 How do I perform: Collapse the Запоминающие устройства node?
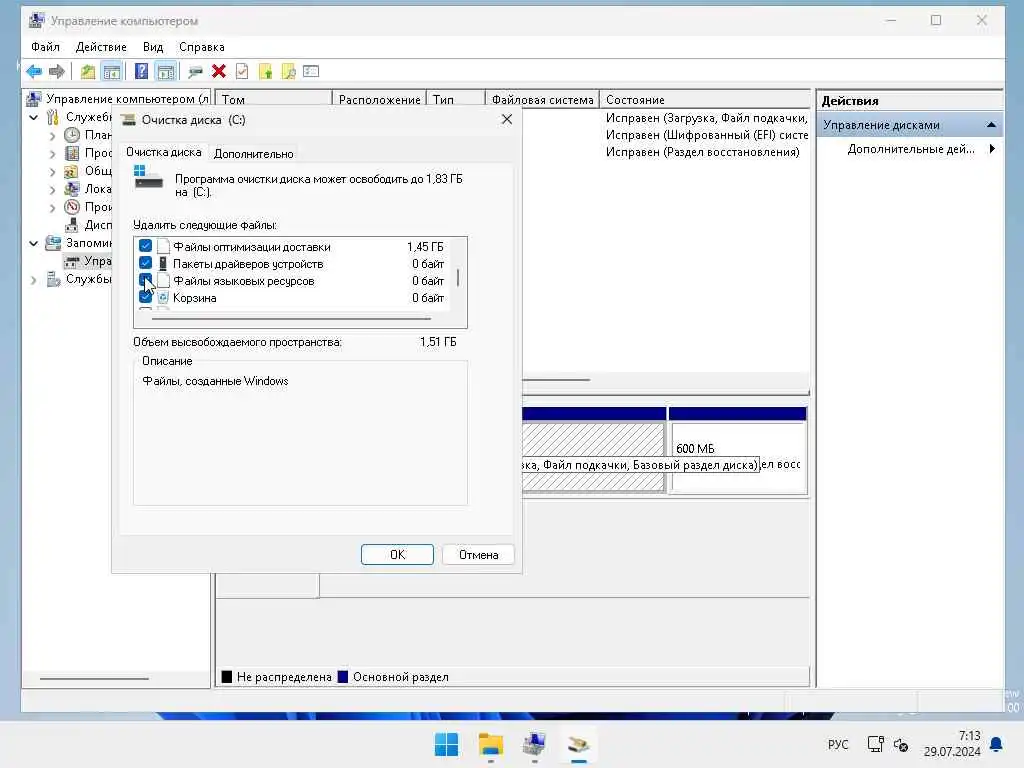pyautogui.click(x=34, y=244)
